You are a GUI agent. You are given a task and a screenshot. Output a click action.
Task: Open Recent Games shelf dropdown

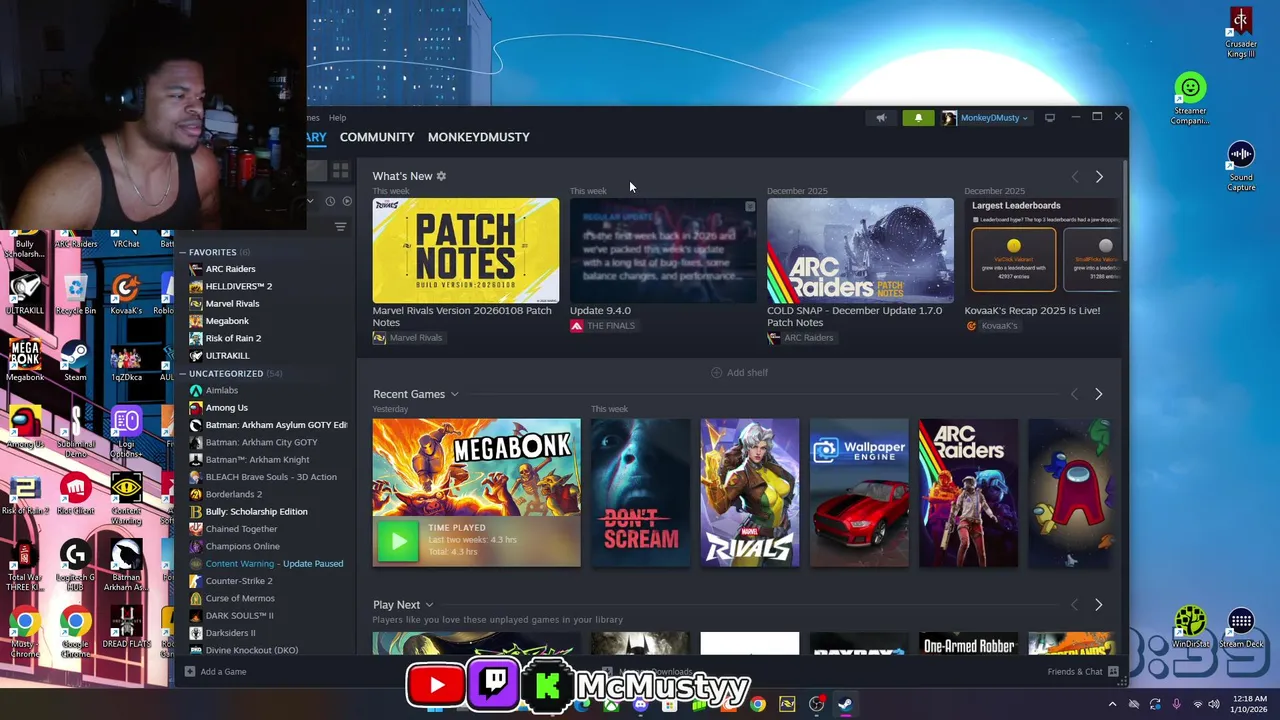point(454,394)
